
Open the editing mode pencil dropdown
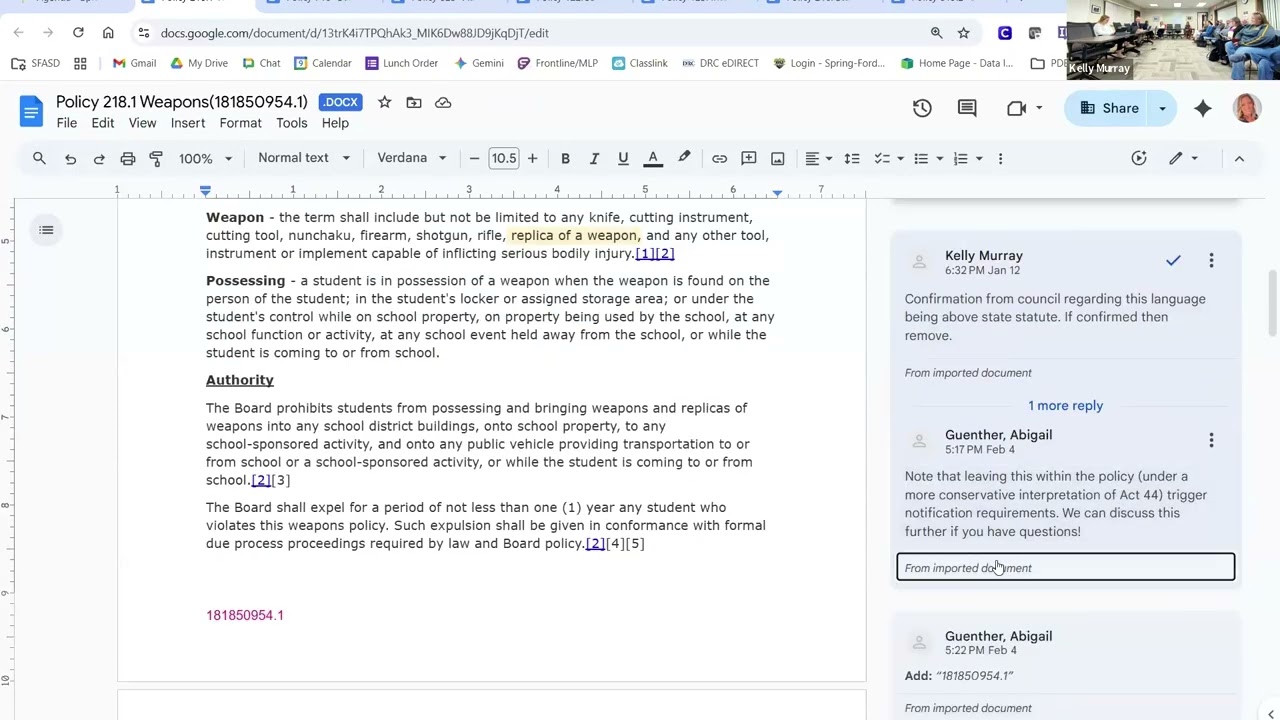1184,158
